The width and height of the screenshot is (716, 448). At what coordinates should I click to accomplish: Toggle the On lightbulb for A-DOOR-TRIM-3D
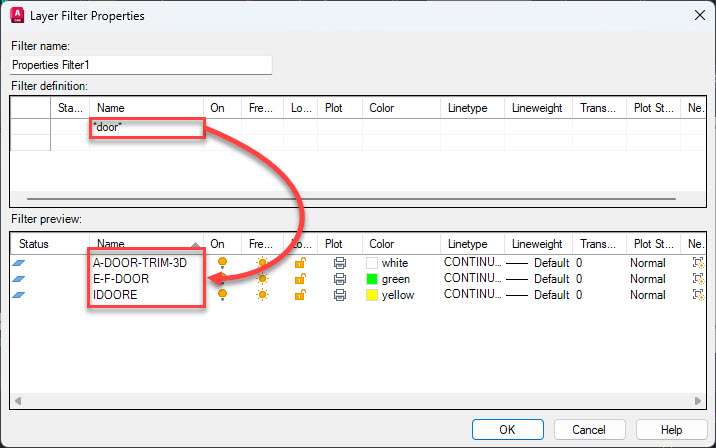coord(222,263)
